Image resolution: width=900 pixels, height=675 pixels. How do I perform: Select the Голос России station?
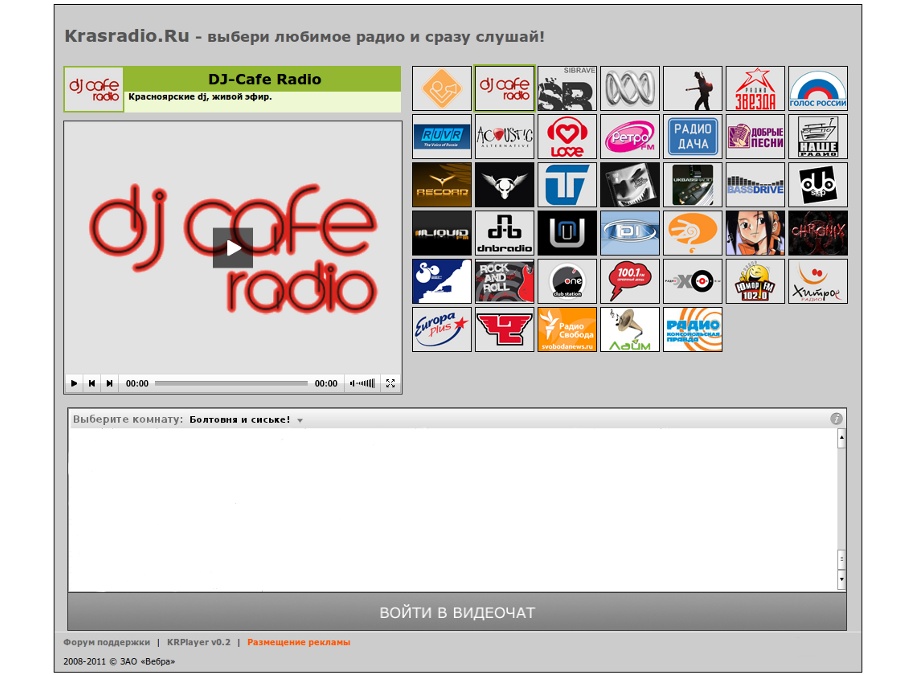818,88
